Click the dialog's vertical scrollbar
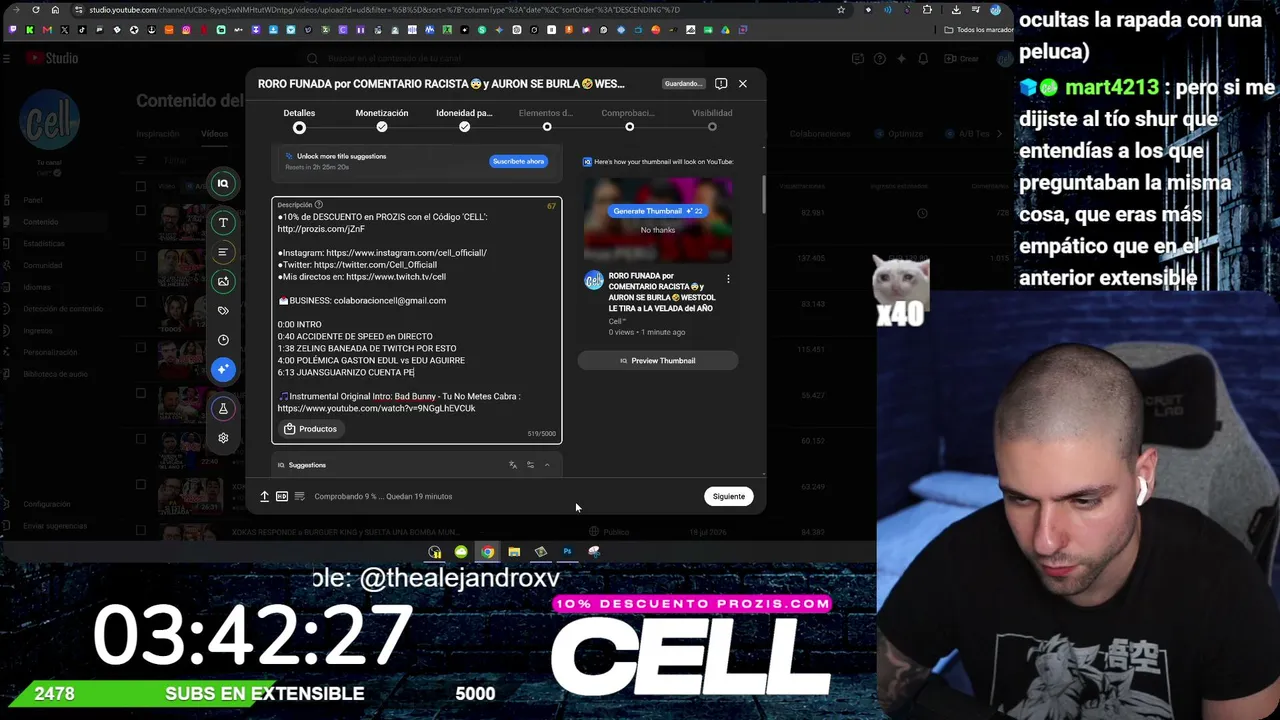Viewport: 1280px width, 720px height. [x=764, y=195]
